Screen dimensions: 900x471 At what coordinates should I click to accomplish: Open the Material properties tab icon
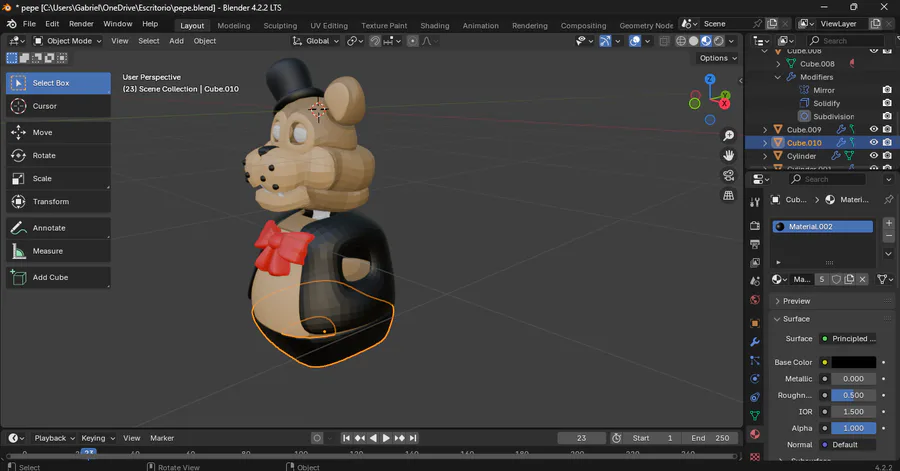point(755,434)
